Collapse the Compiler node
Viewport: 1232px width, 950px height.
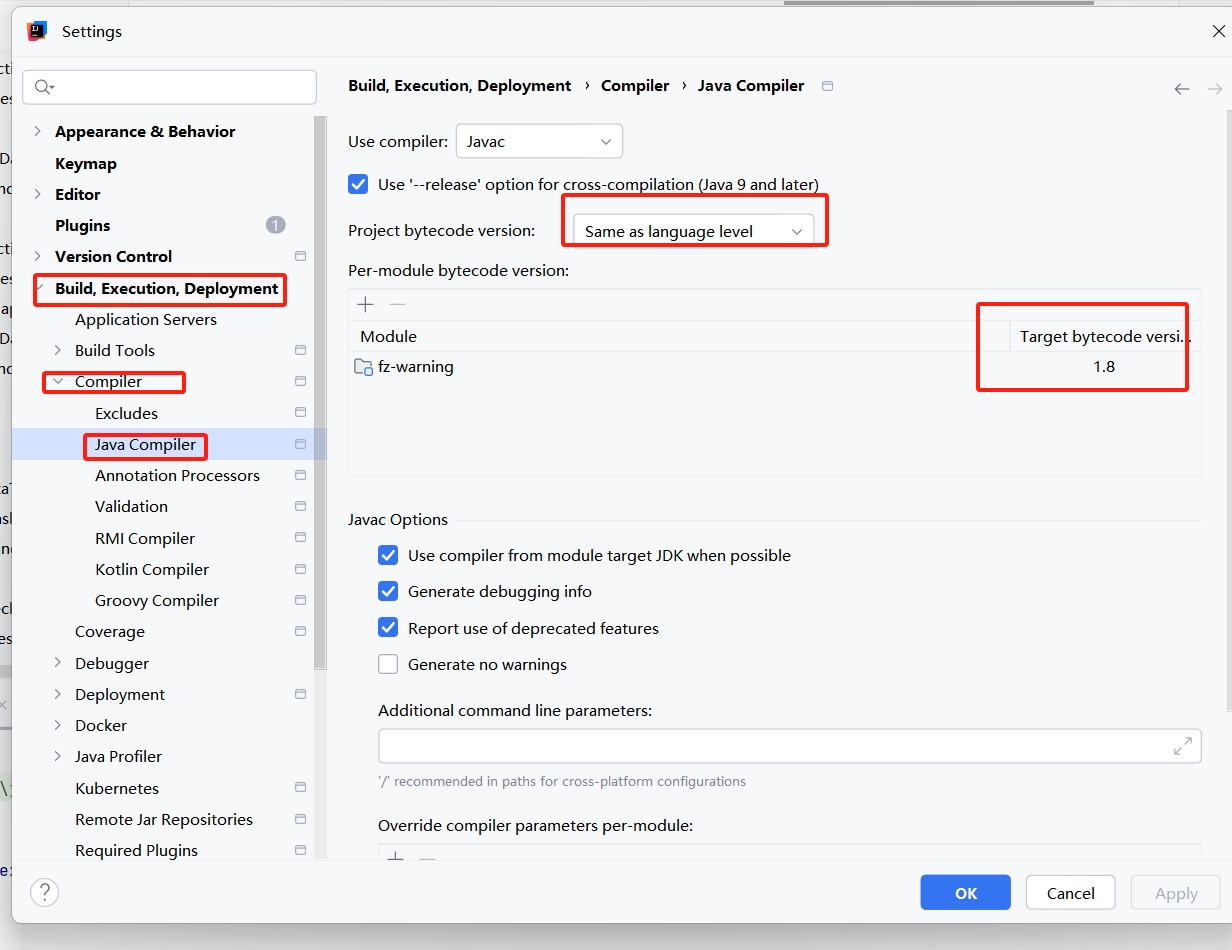(x=58, y=381)
